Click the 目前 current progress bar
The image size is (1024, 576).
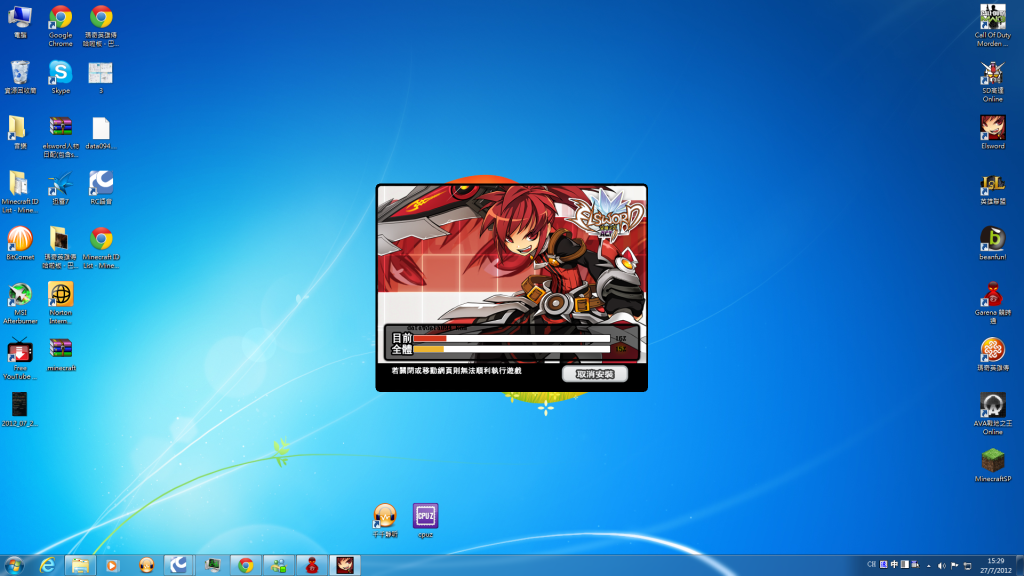(x=511, y=339)
